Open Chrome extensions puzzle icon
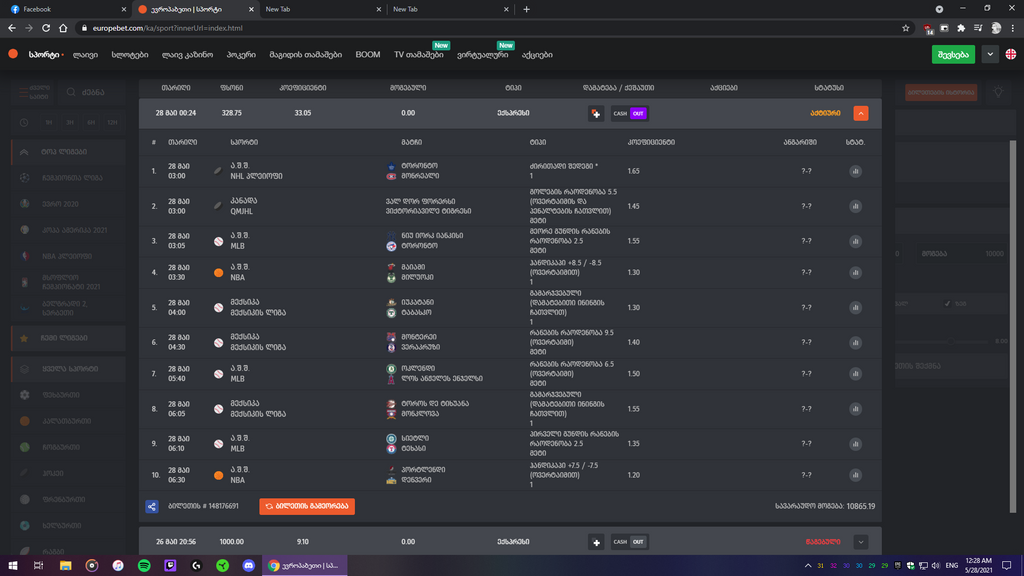Screen dimensions: 1024x576 point(961,28)
